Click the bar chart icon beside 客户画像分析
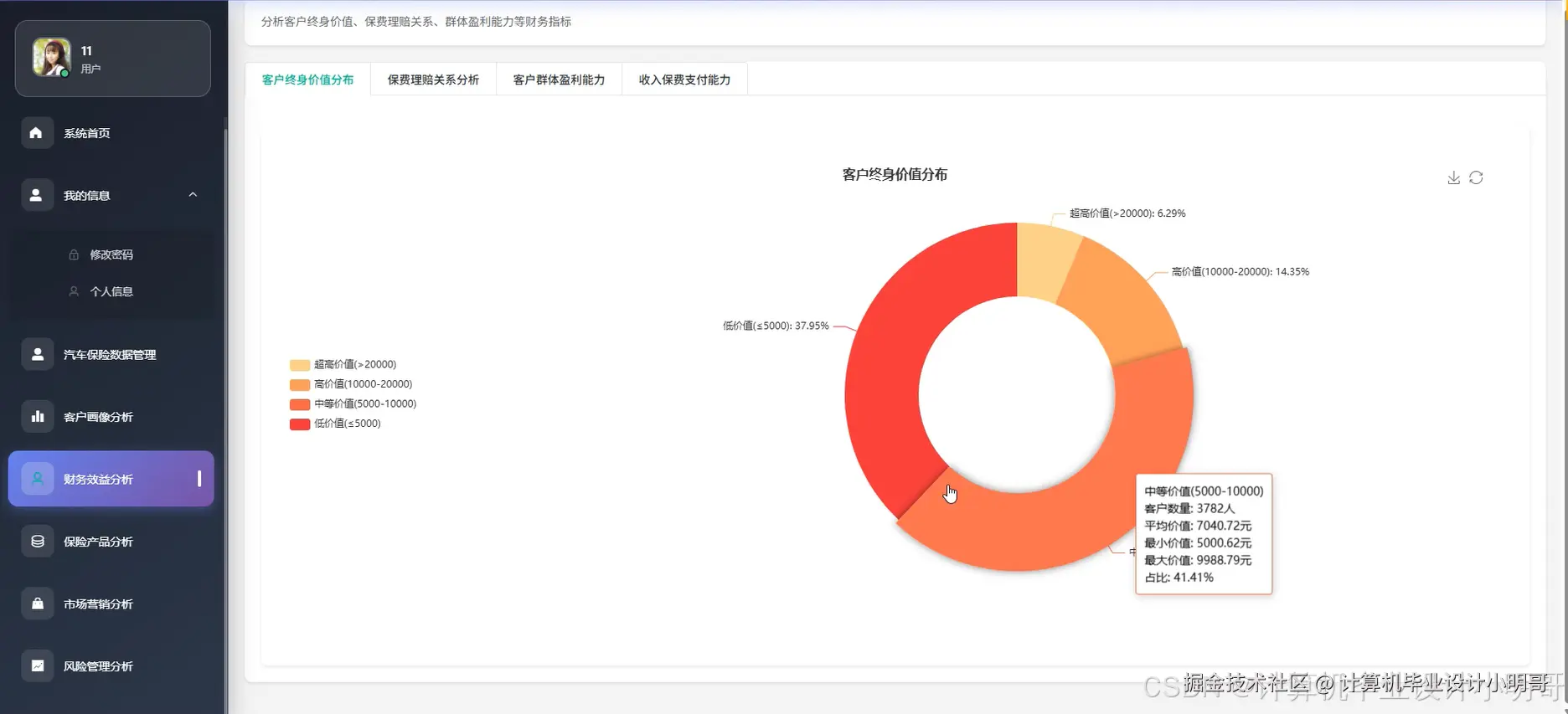This screenshot has height=714, width=1568. click(37, 416)
